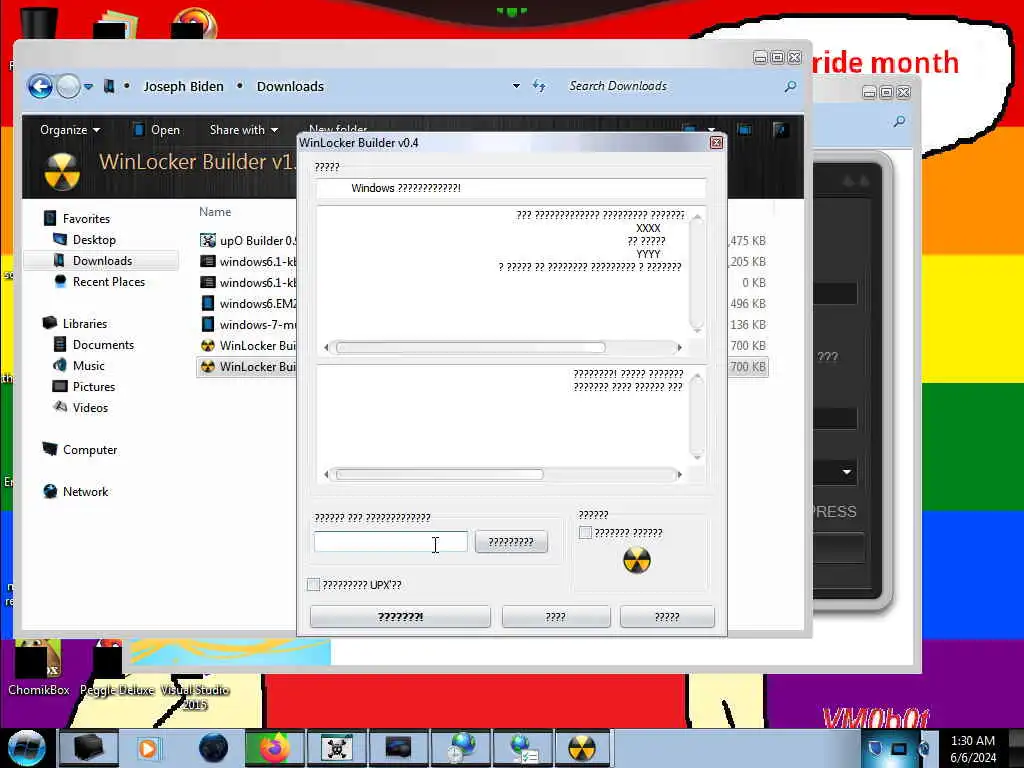This screenshot has width=1024, height=768.
Task: Select Network in navigation pane
Action: pos(76,491)
